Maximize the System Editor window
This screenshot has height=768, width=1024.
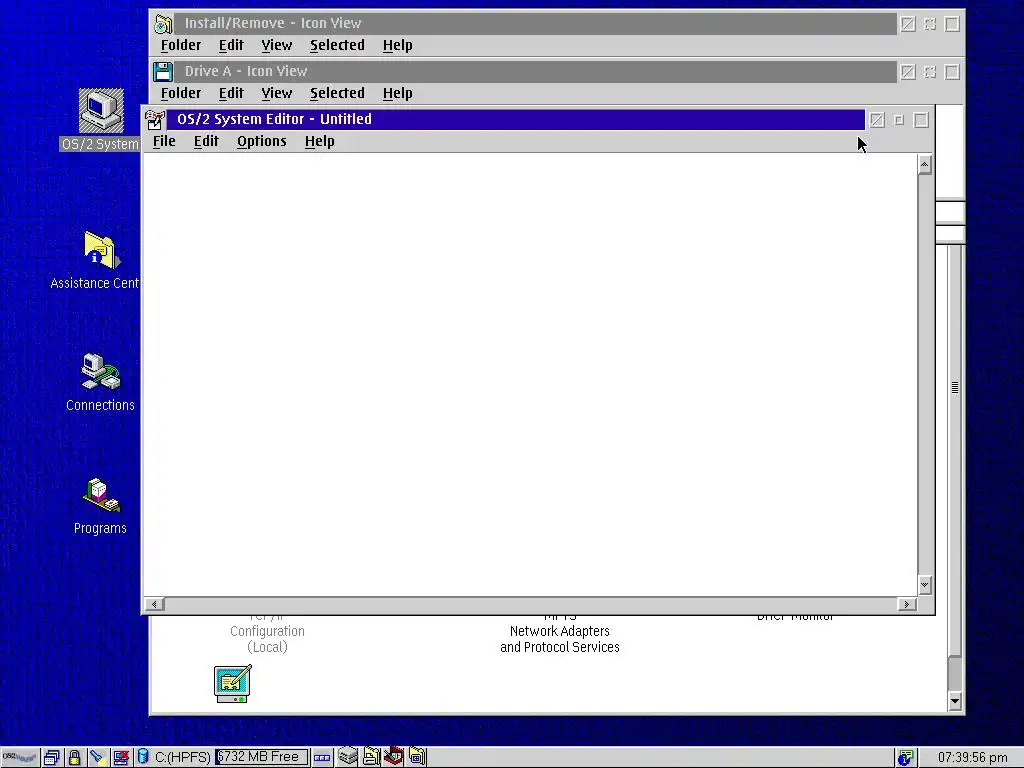921,120
